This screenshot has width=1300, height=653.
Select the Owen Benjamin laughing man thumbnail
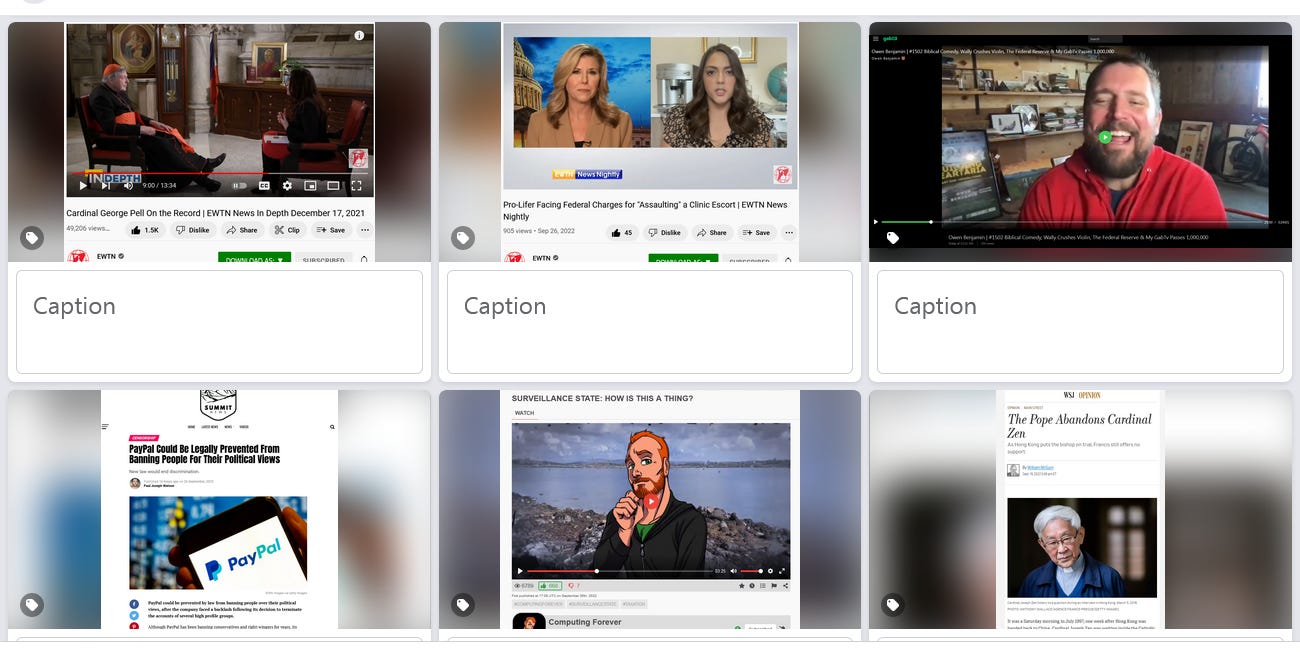(1080, 142)
